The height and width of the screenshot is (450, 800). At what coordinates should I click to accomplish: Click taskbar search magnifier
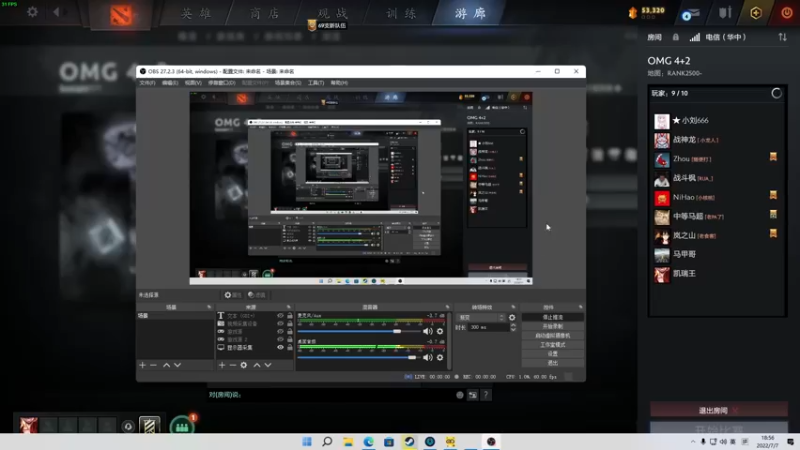327,442
